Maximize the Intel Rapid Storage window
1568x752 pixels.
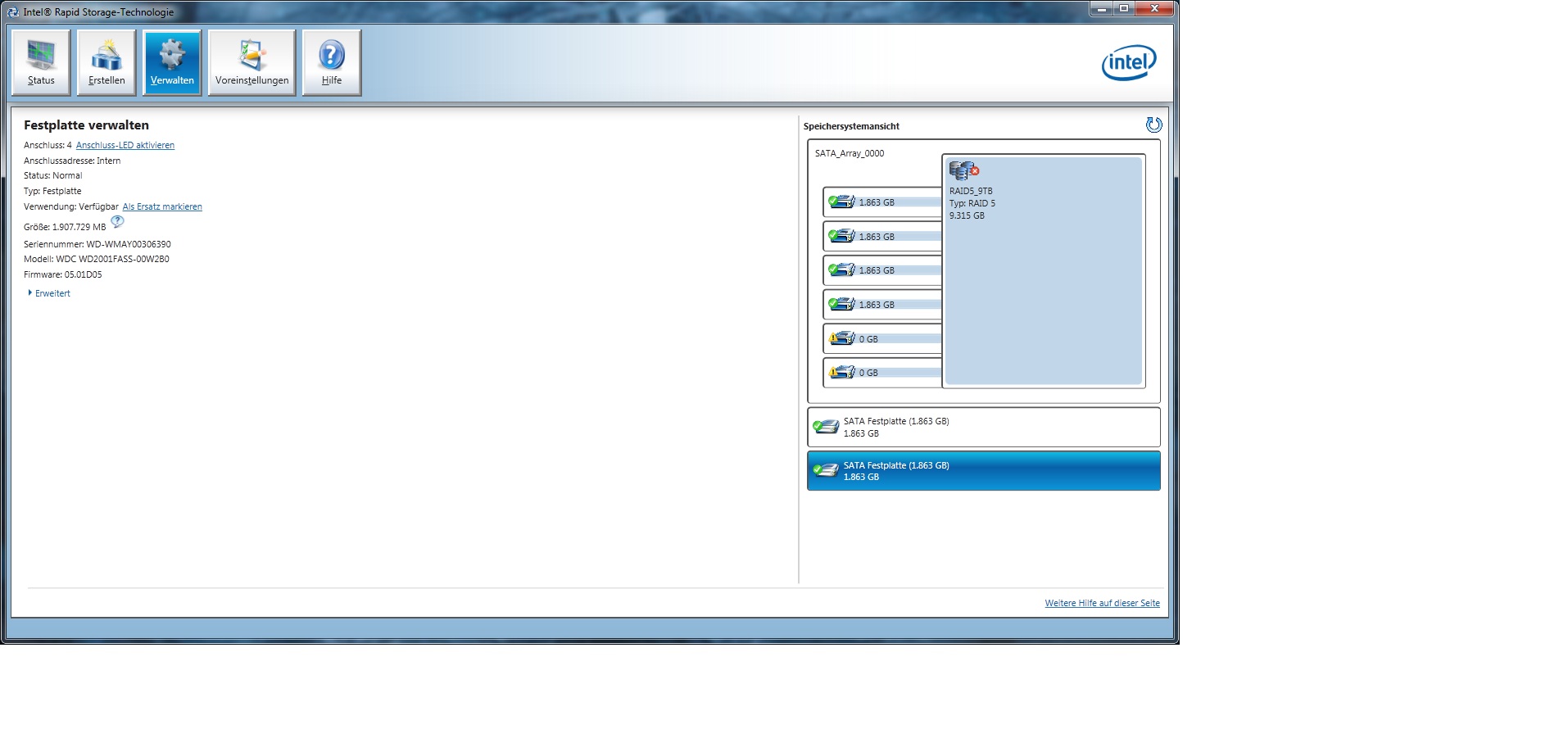(x=1124, y=9)
